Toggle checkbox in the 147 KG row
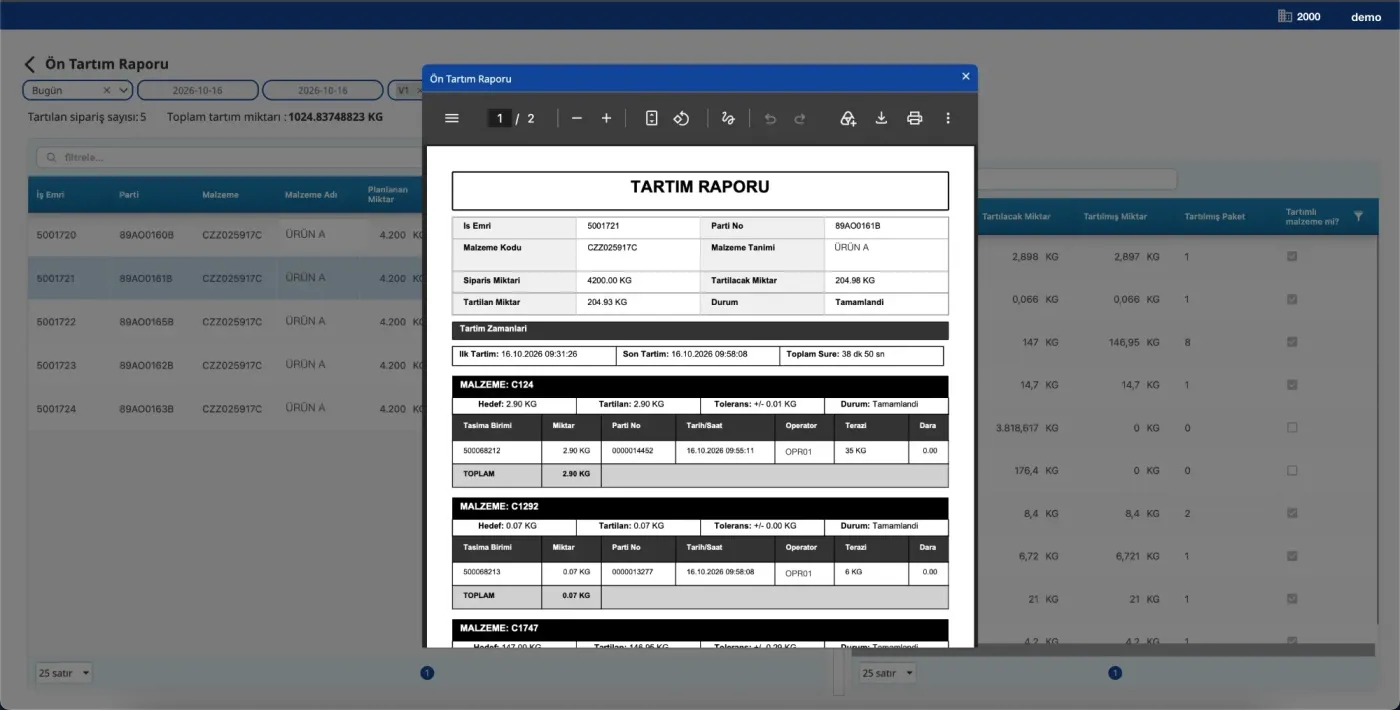Viewport: 1400px width, 710px height. coord(1292,342)
